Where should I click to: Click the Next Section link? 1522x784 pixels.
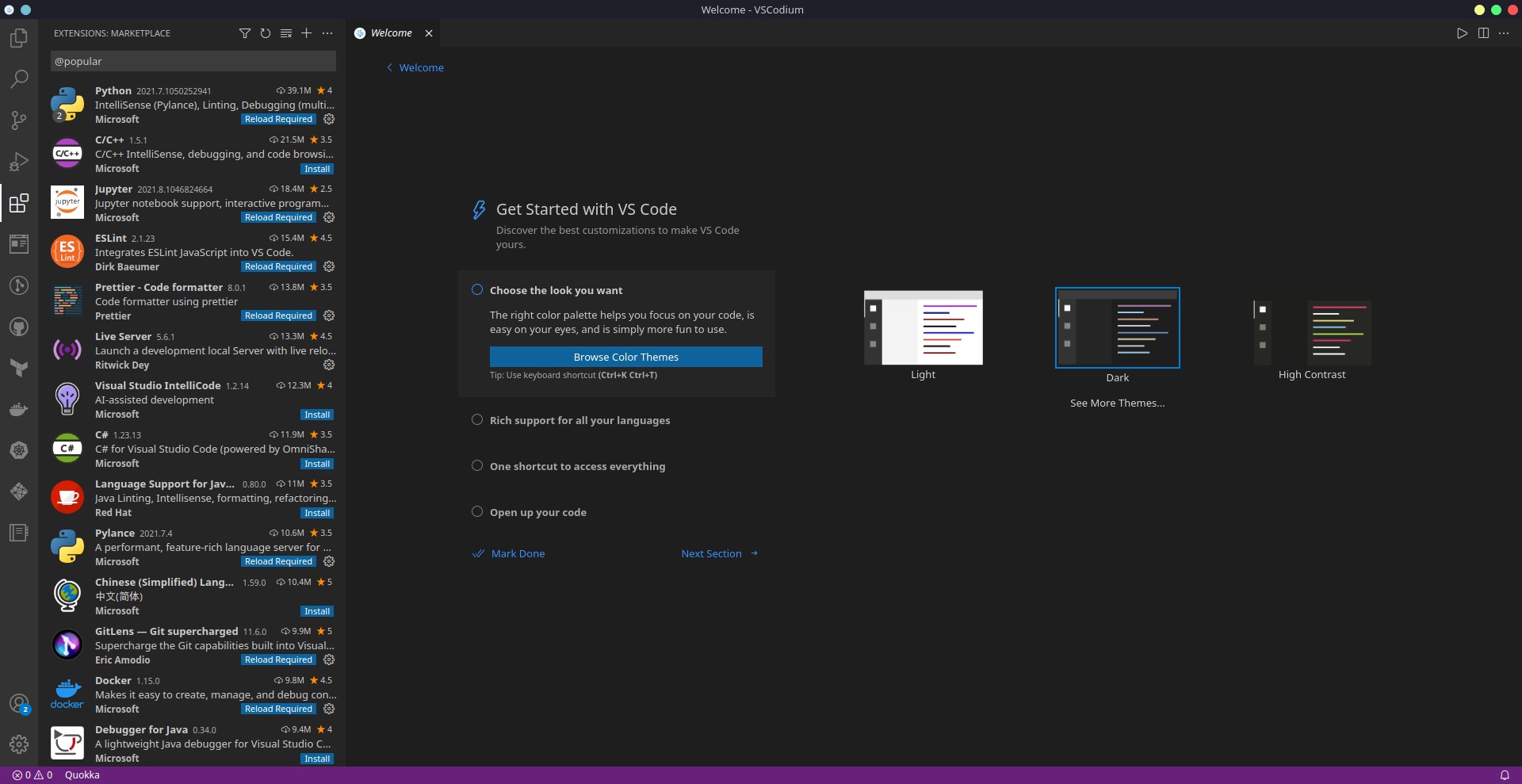coord(711,554)
